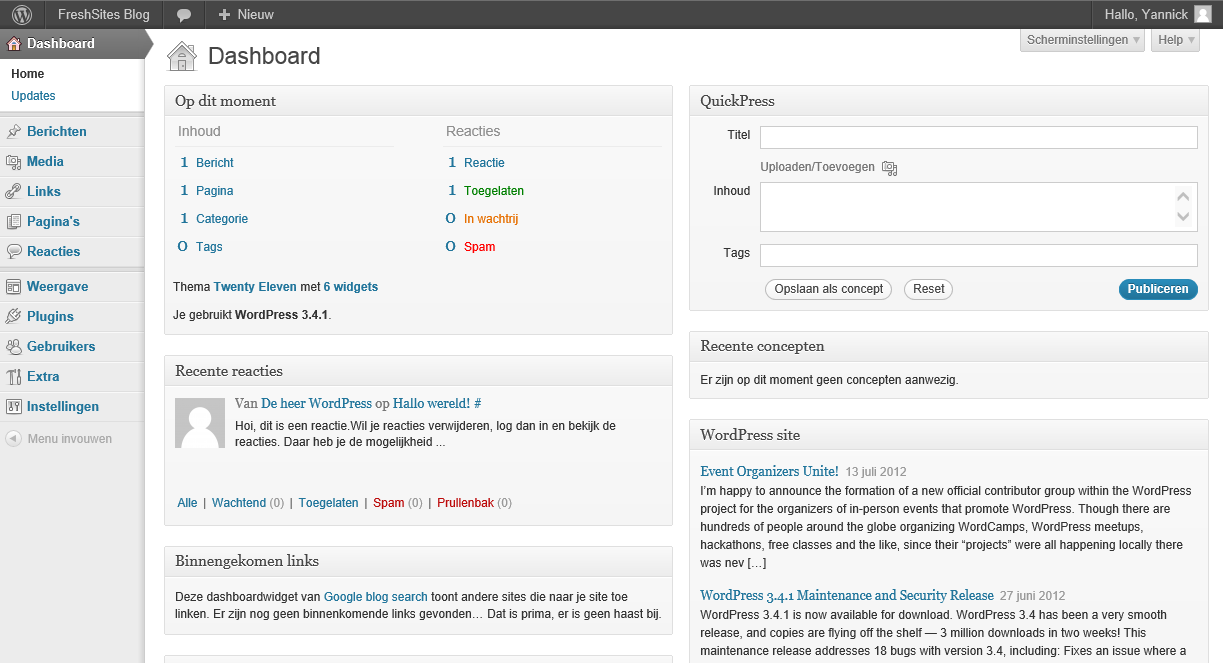Filter recent comments by Prullenbak
This screenshot has width=1223, height=663.
pos(466,503)
